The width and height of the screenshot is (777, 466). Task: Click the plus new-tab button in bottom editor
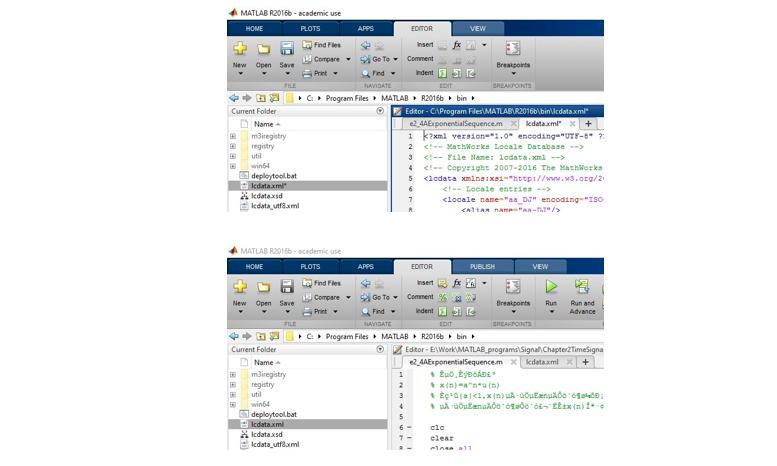pyautogui.click(x=585, y=362)
